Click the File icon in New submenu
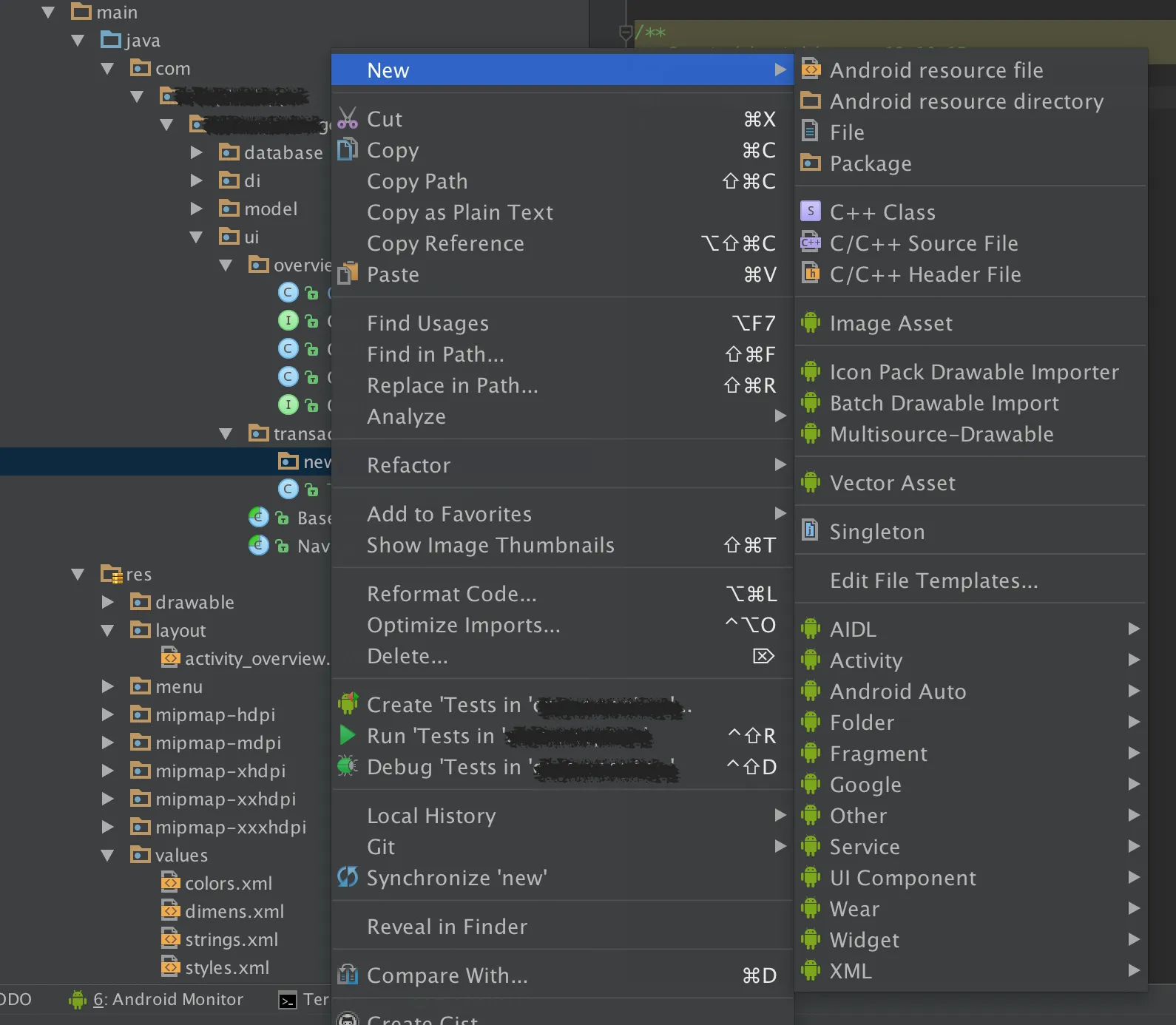Viewport: 1176px width, 1025px height. click(811, 132)
